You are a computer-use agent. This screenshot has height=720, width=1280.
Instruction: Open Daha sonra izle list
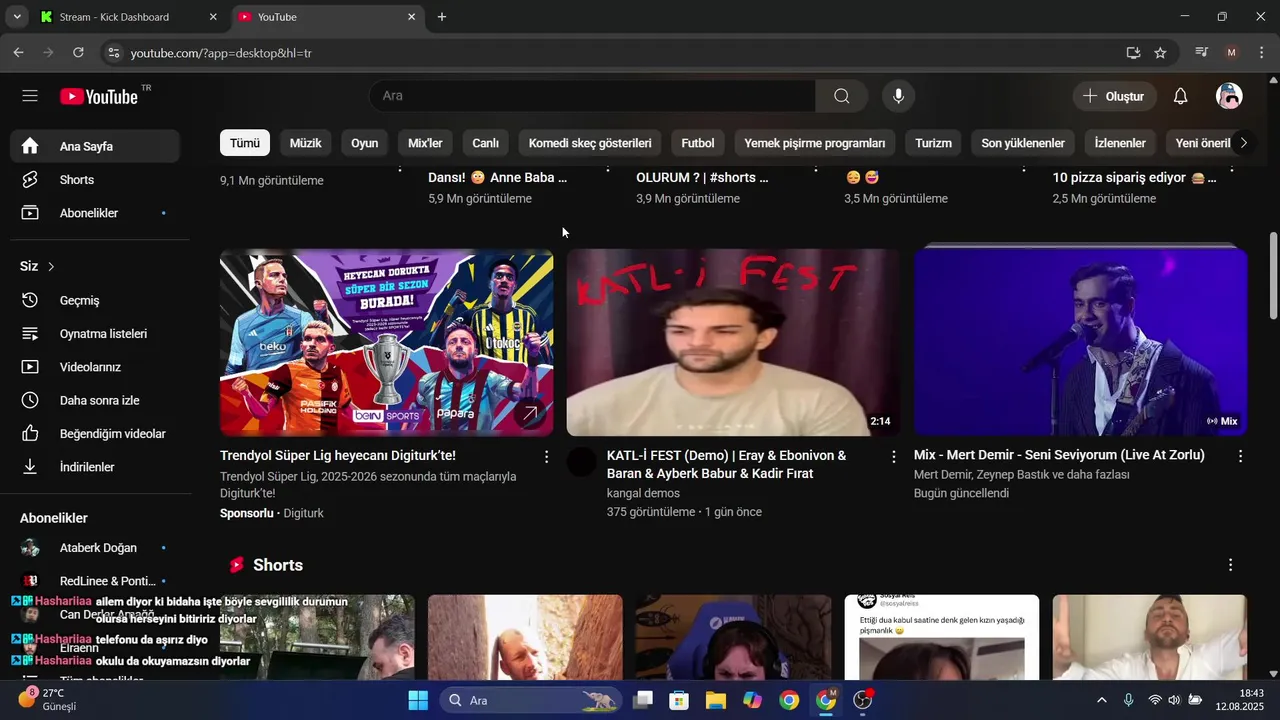pos(96,400)
